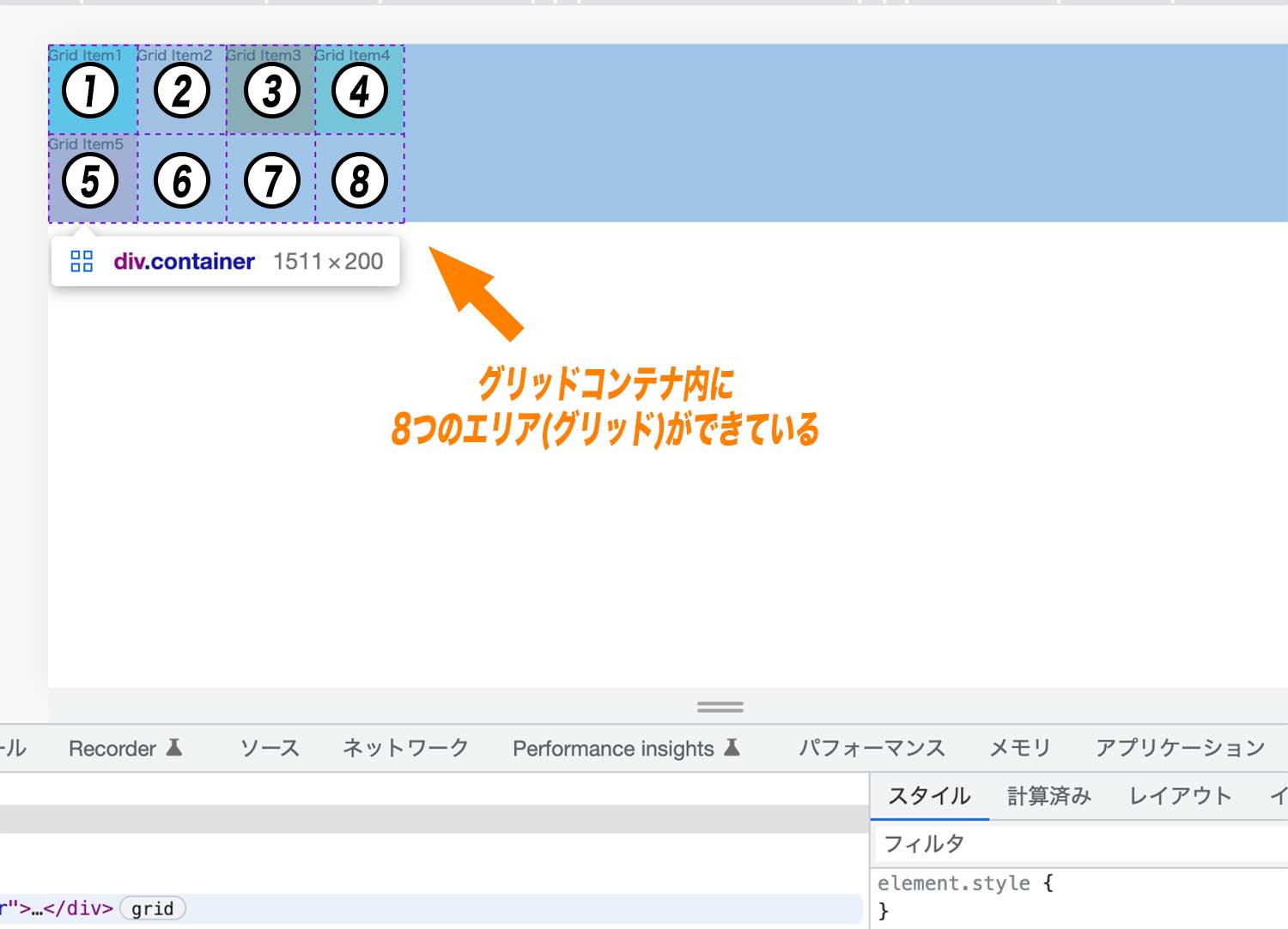Click the Grid Item4 label
The image size is (1288, 929).
[352, 55]
